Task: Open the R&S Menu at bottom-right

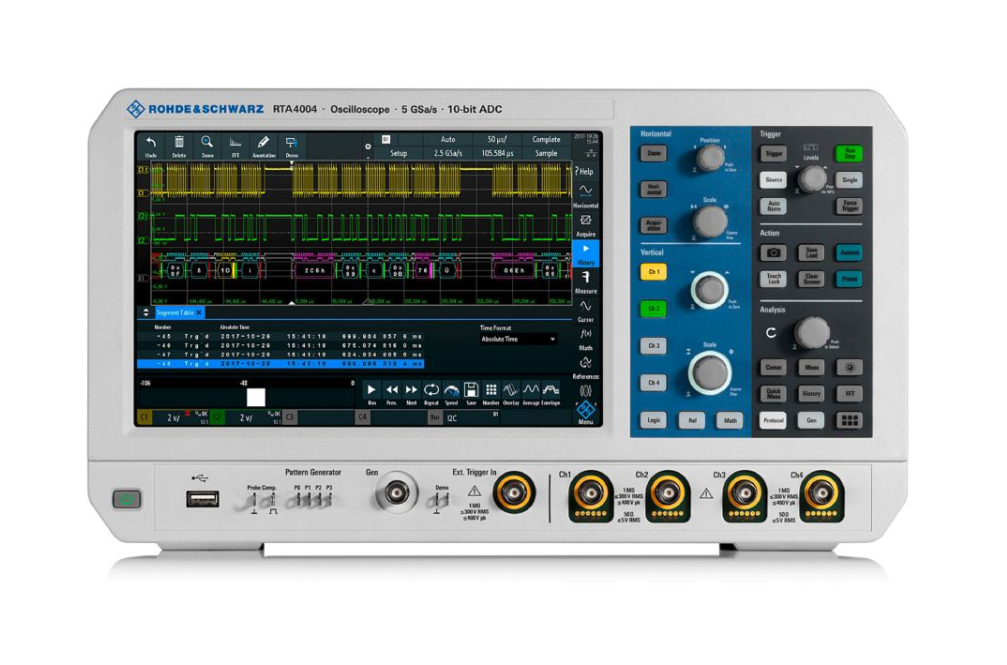Action: [x=585, y=411]
